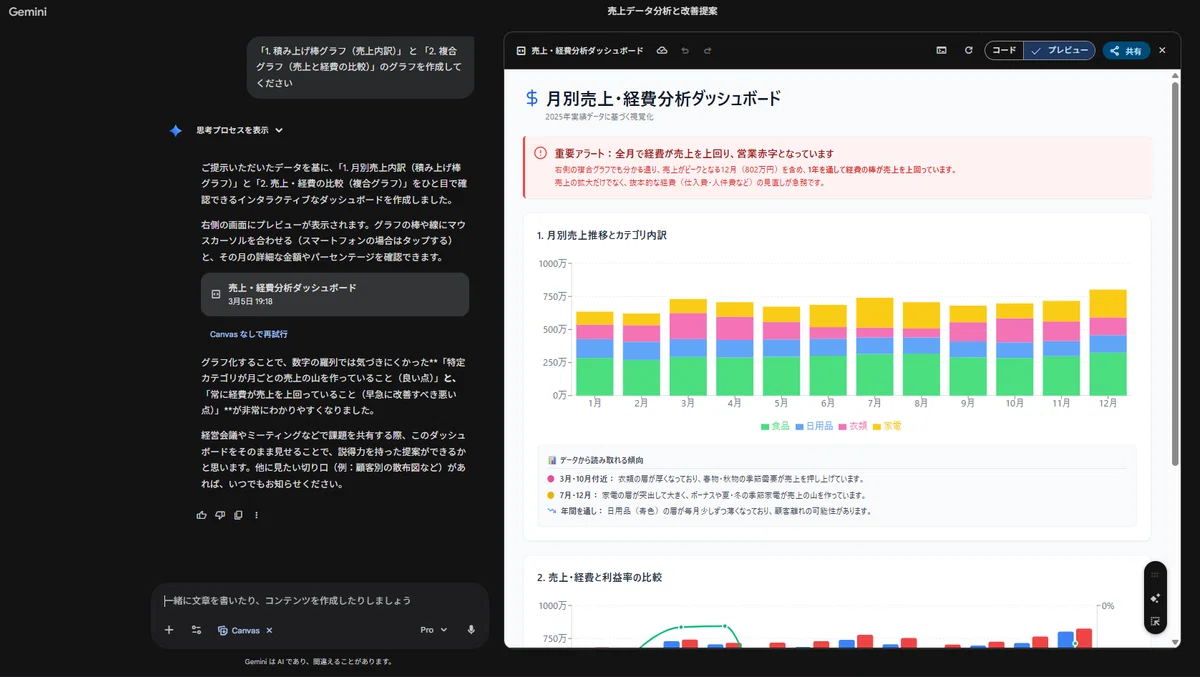Toggle the 食品 legend item

[775, 426]
